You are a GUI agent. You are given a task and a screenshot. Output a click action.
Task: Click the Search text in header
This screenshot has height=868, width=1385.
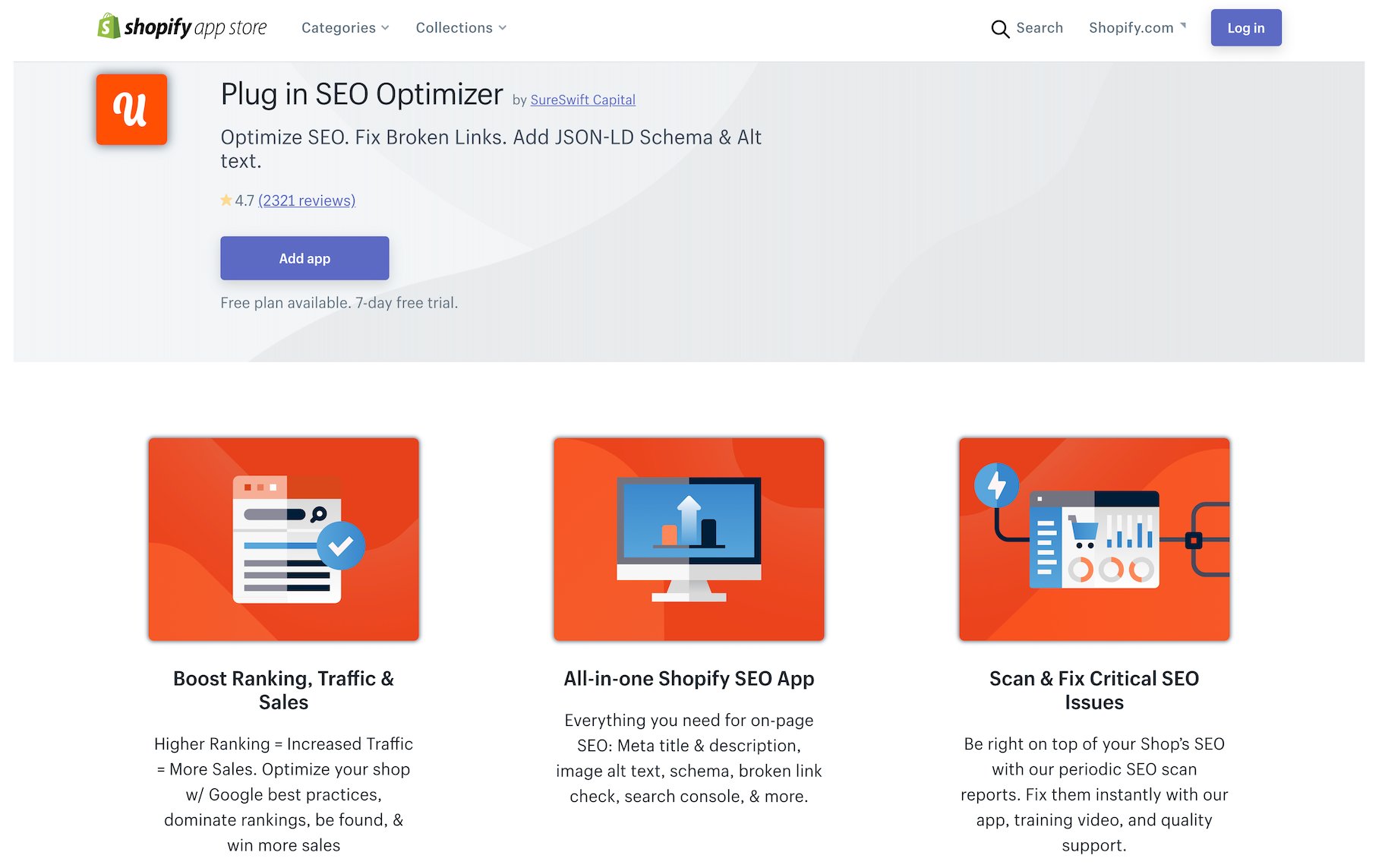1040,28
